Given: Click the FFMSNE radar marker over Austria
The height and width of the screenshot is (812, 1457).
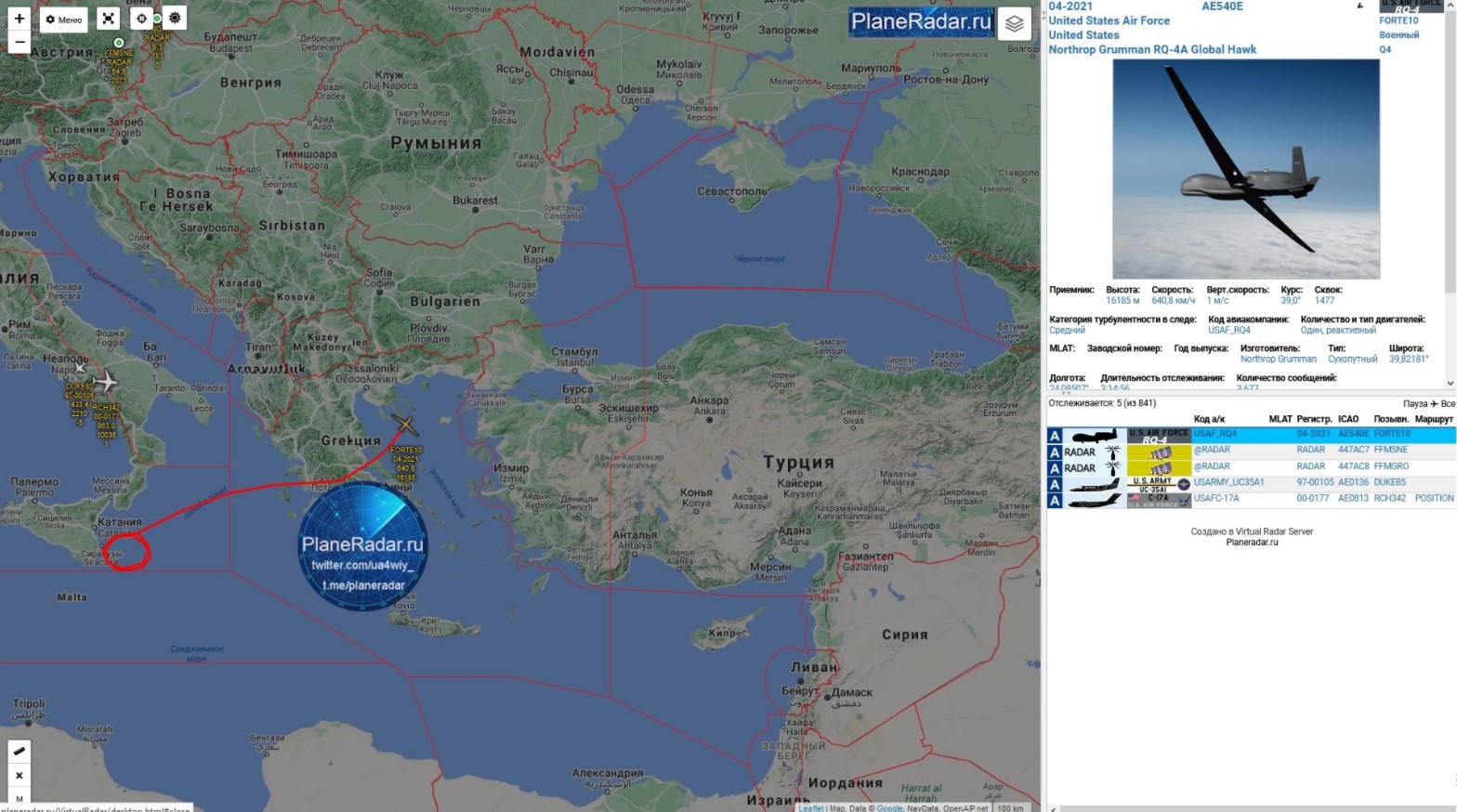Looking at the screenshot, I should point(119,43).
